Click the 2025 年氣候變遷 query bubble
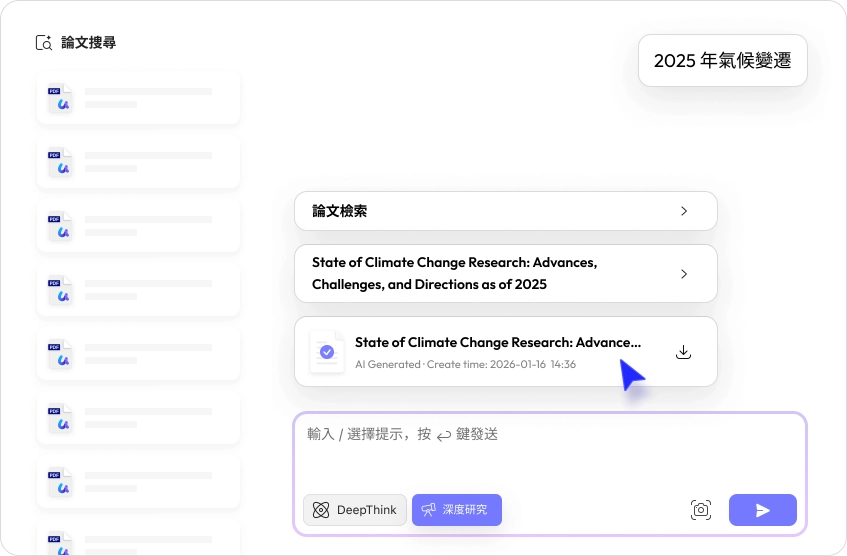 tap(722, 61)
